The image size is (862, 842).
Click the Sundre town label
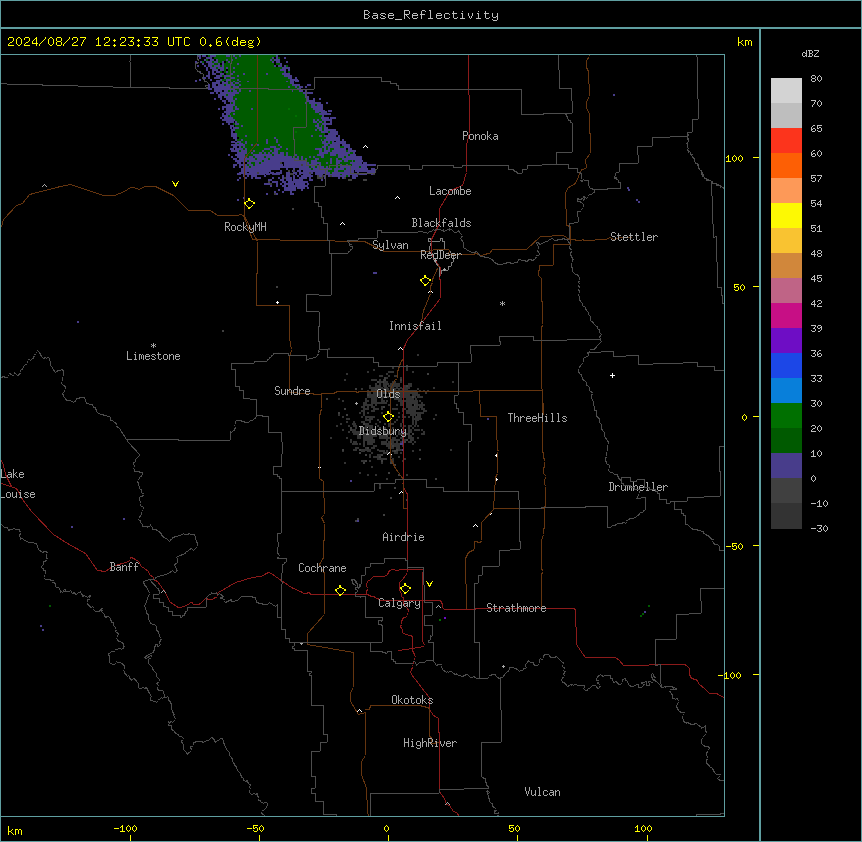click(x=292, y=391)
